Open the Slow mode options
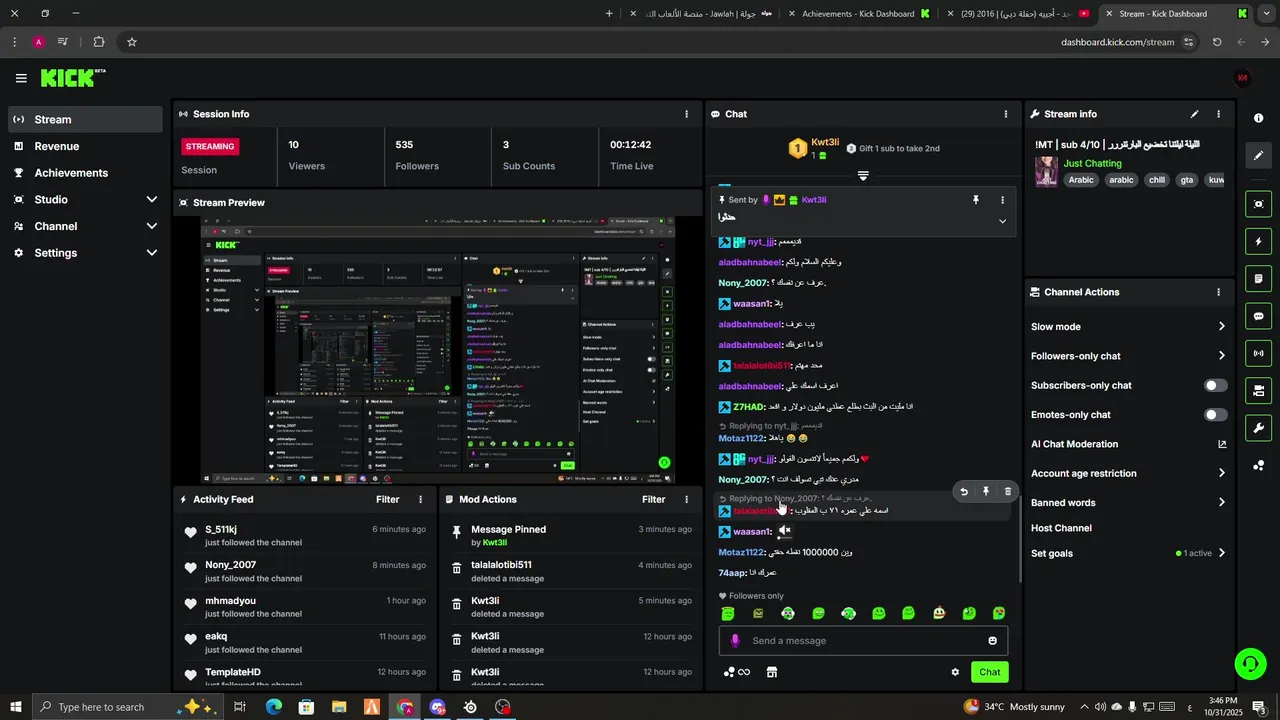 point(1128,327)
